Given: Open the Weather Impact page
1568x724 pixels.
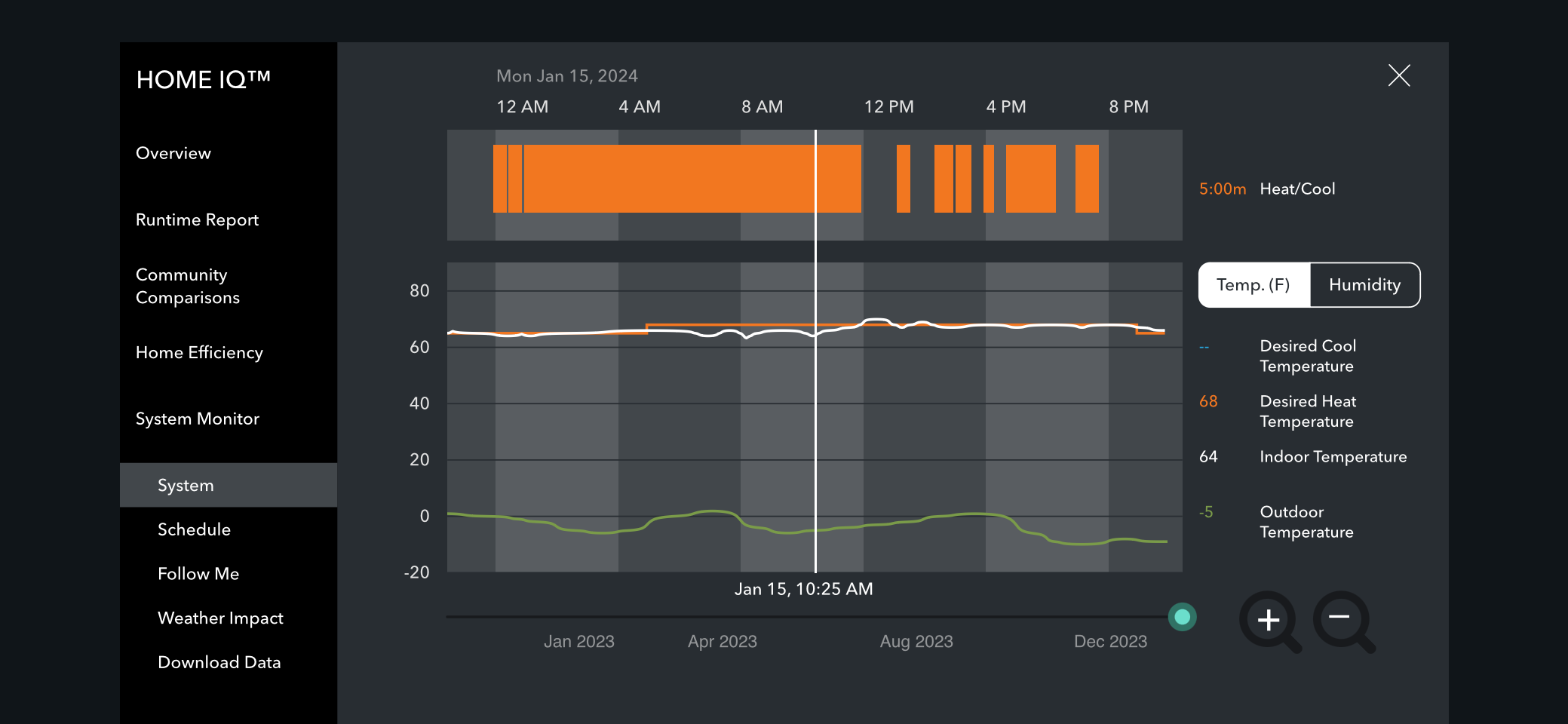Looking at the screenshot, I should [220, 618].
